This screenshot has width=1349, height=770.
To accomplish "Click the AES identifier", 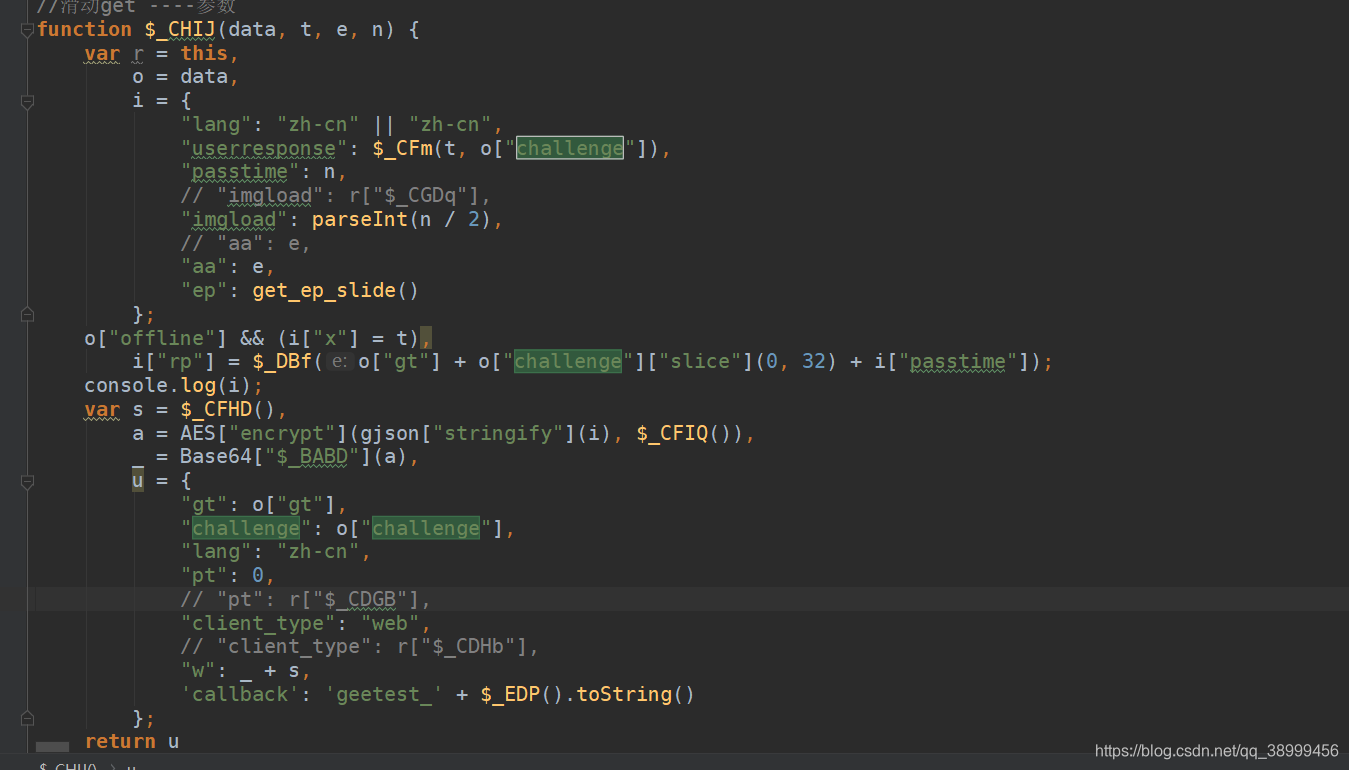I will pyautogui.click(x=198, y=433).
